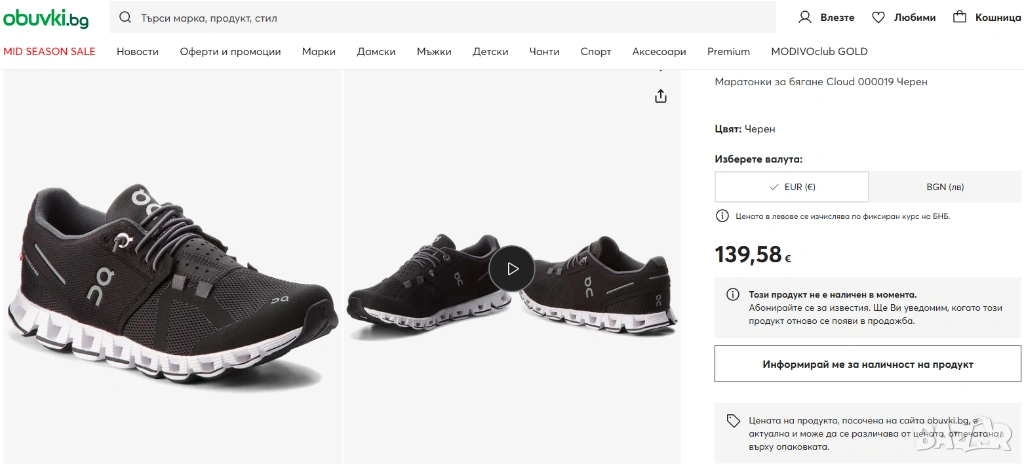Screen dimensions: 1024x464
Task: Click the info icon beside BNB rate note
Action: (x=722, y=216)
